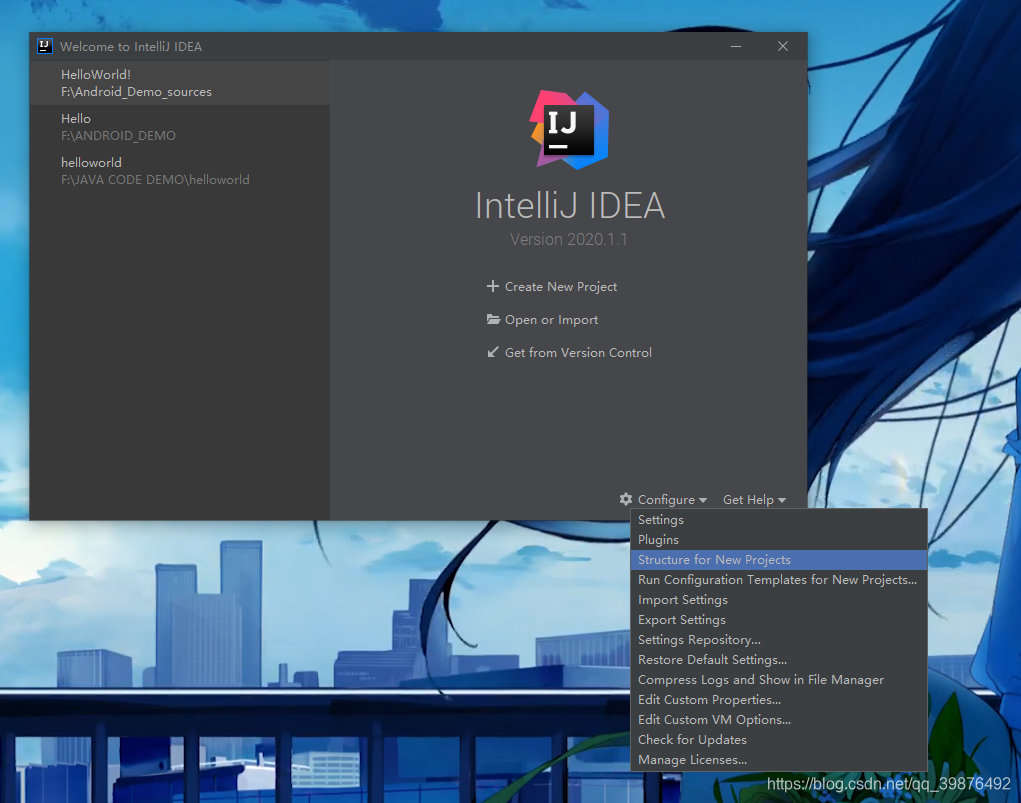Open Plugins from the menu
Image resolution: width=1021 pixels, height=803 pixels.
click(658, 539)
